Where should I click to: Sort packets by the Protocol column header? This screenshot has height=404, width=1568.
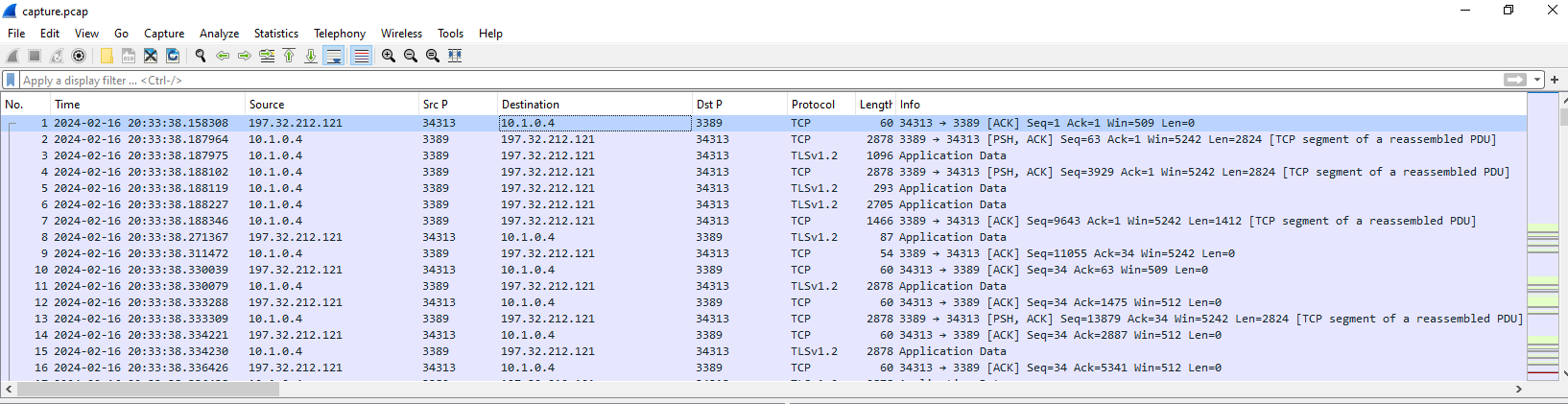coord(813,104)
